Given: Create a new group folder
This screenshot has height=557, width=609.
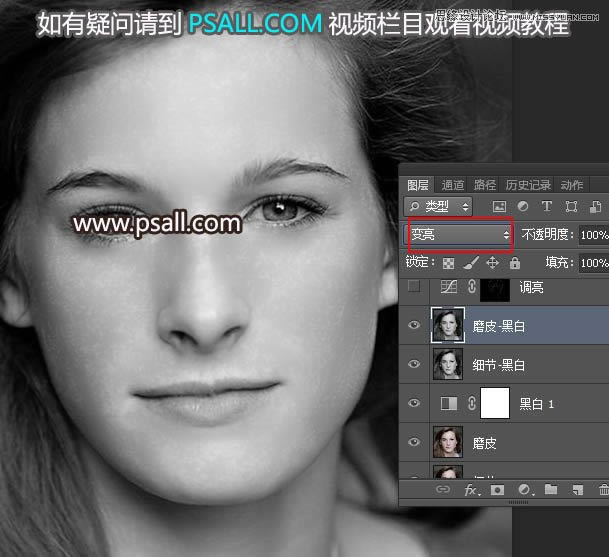Looking at the screenshot, I should point(551,490).
